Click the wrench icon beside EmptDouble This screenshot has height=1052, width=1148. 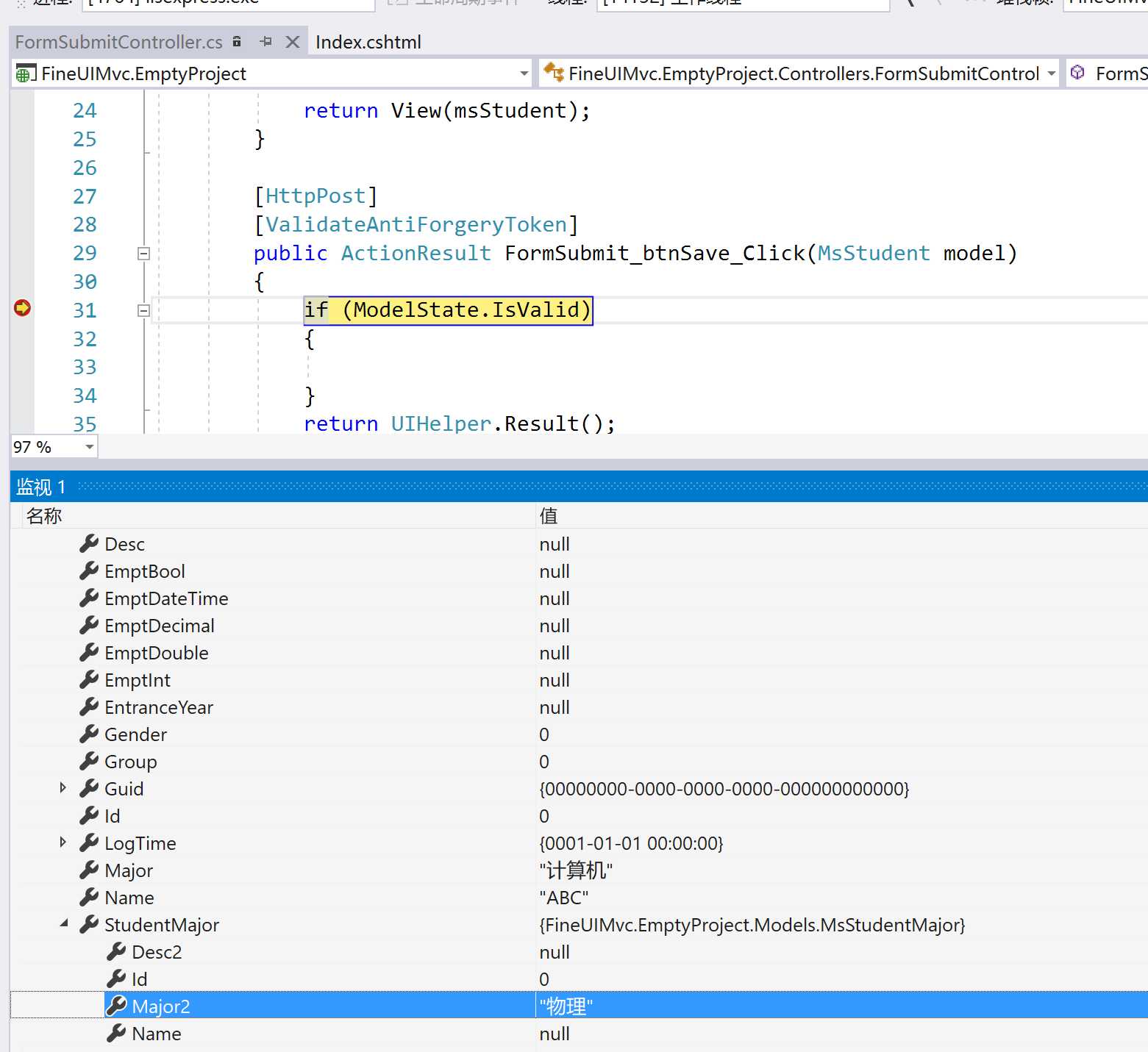point(89,652)
